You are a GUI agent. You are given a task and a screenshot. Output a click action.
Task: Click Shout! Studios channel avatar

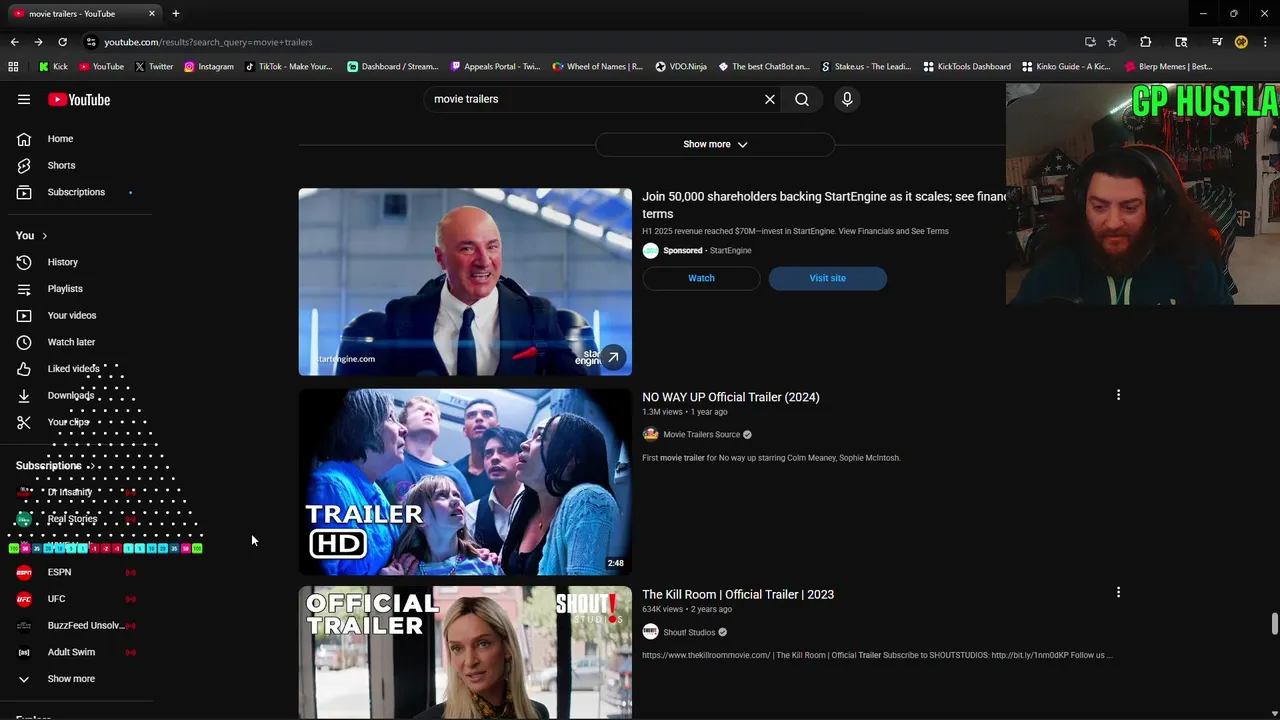650,632
